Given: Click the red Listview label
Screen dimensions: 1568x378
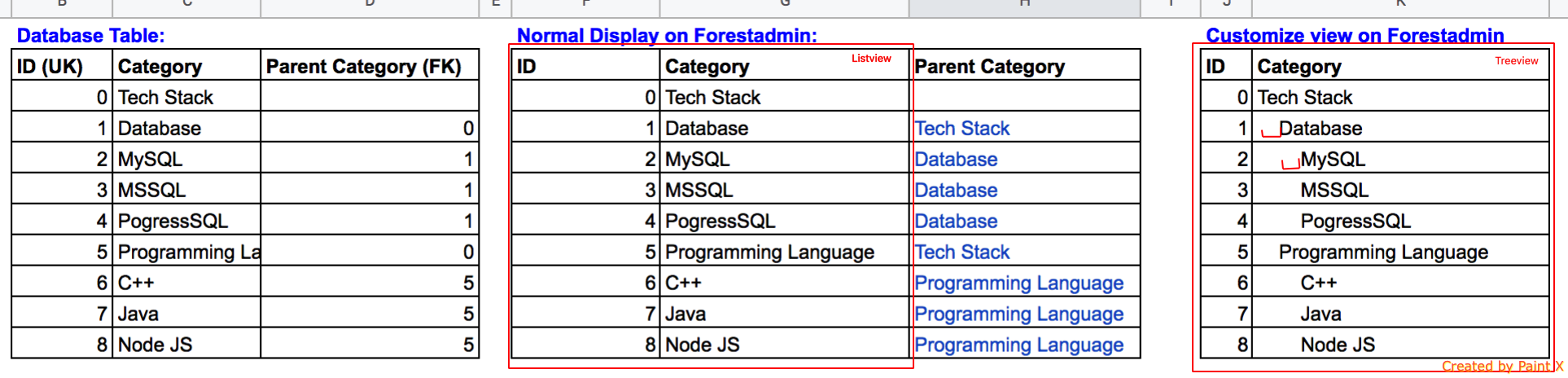Looking at the screenshot, I should click(871, 59).
